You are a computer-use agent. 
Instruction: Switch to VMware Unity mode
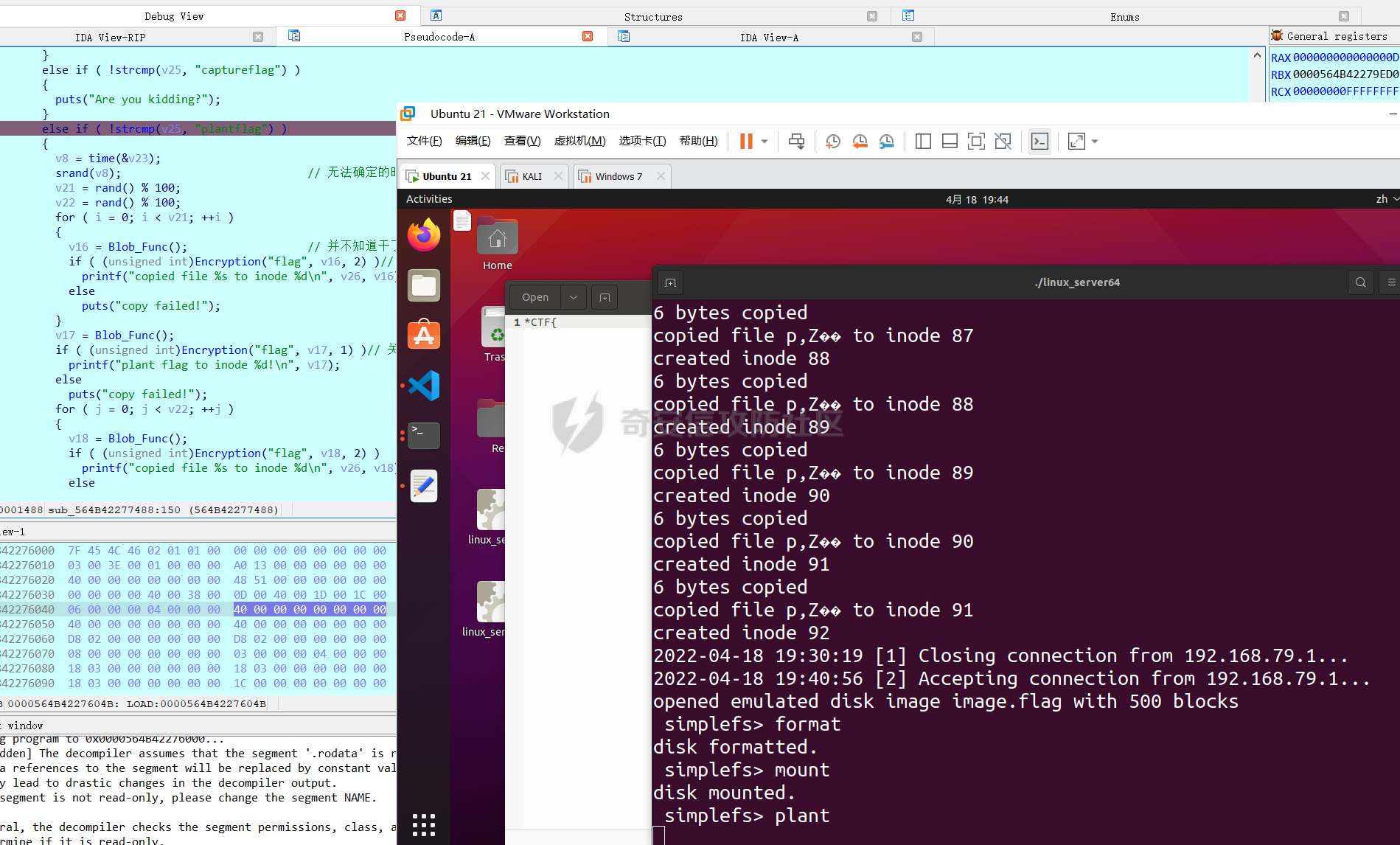pyautogui.click(x=1003, y=141)
